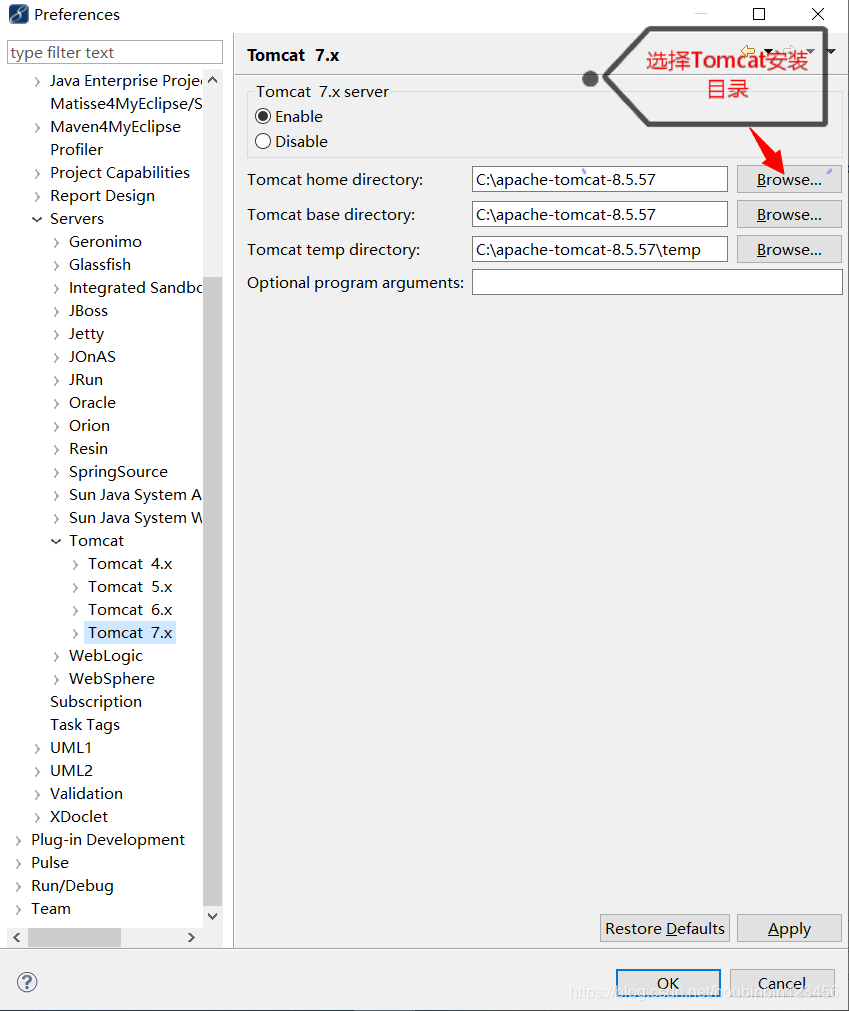
Task: Click the Apply button
Action: (789, 928)
